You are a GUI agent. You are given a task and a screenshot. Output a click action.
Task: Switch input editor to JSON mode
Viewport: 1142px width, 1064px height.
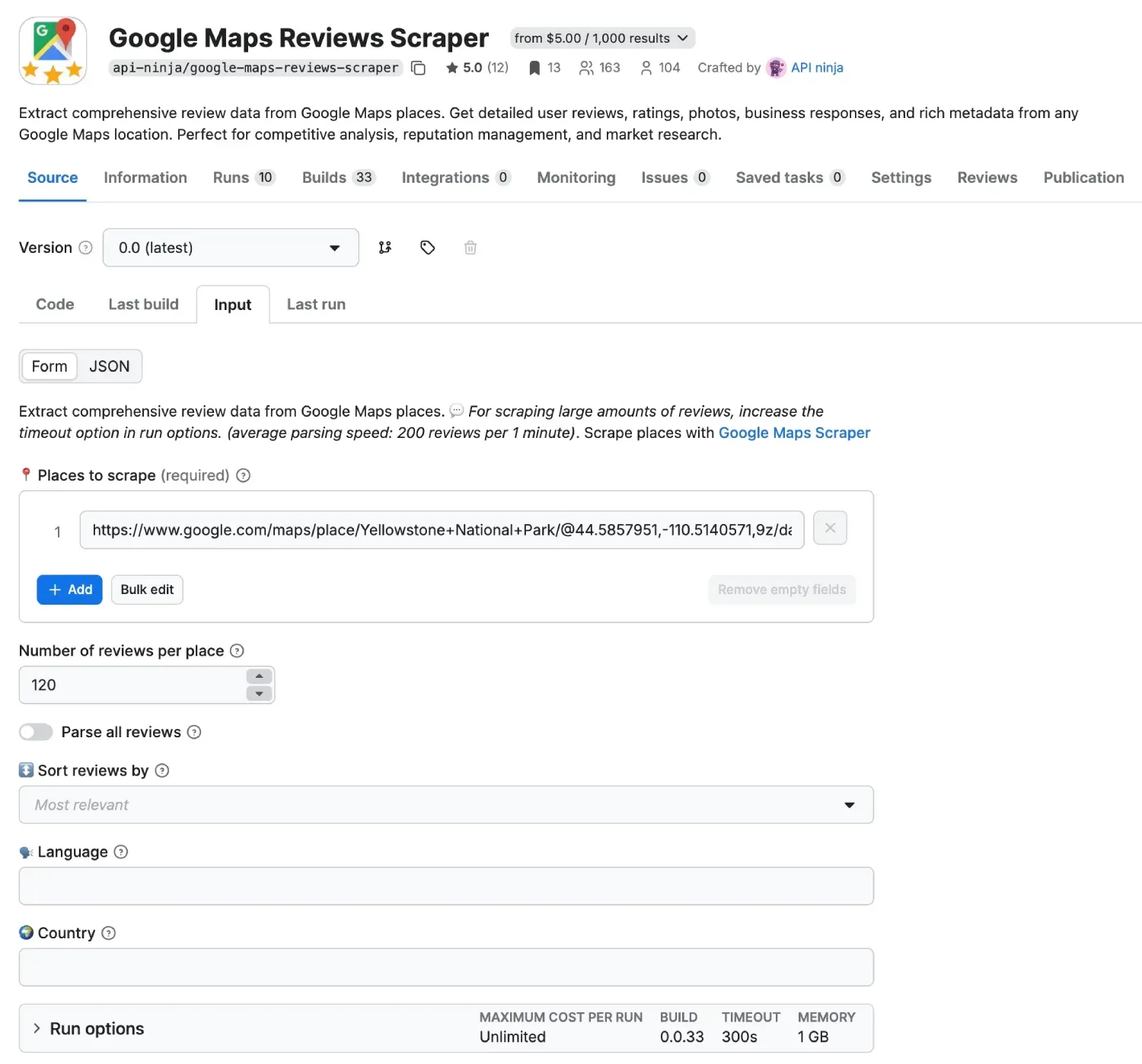109,366
